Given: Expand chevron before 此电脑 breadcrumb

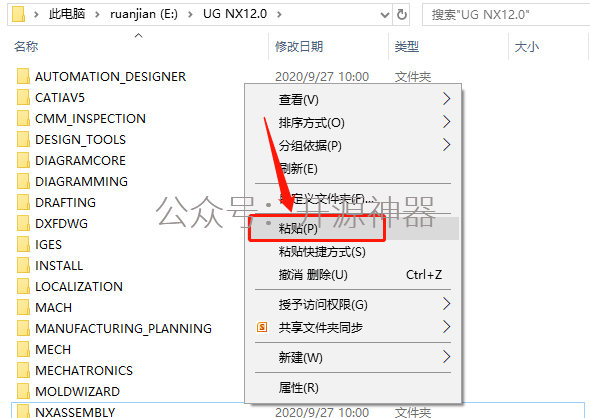Looking at the screenshot, I should point(36,14).
